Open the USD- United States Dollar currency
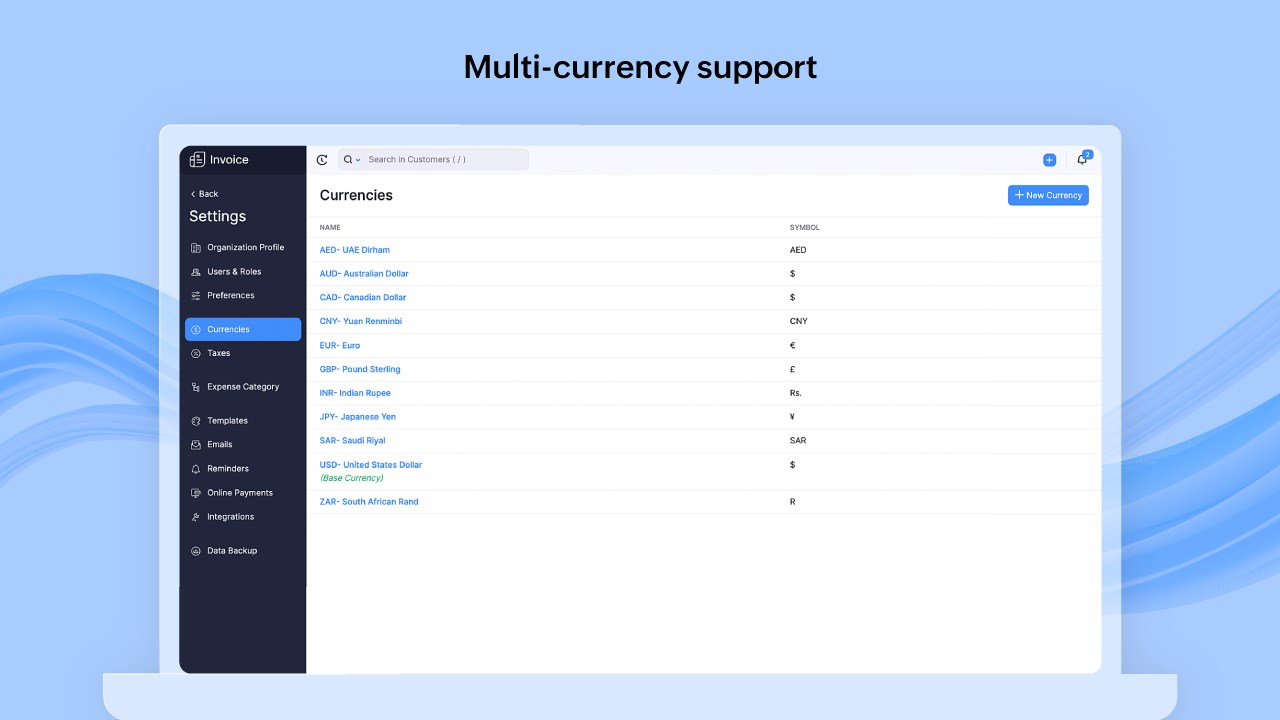This screenshot has height=720, width=1280. 371,465
